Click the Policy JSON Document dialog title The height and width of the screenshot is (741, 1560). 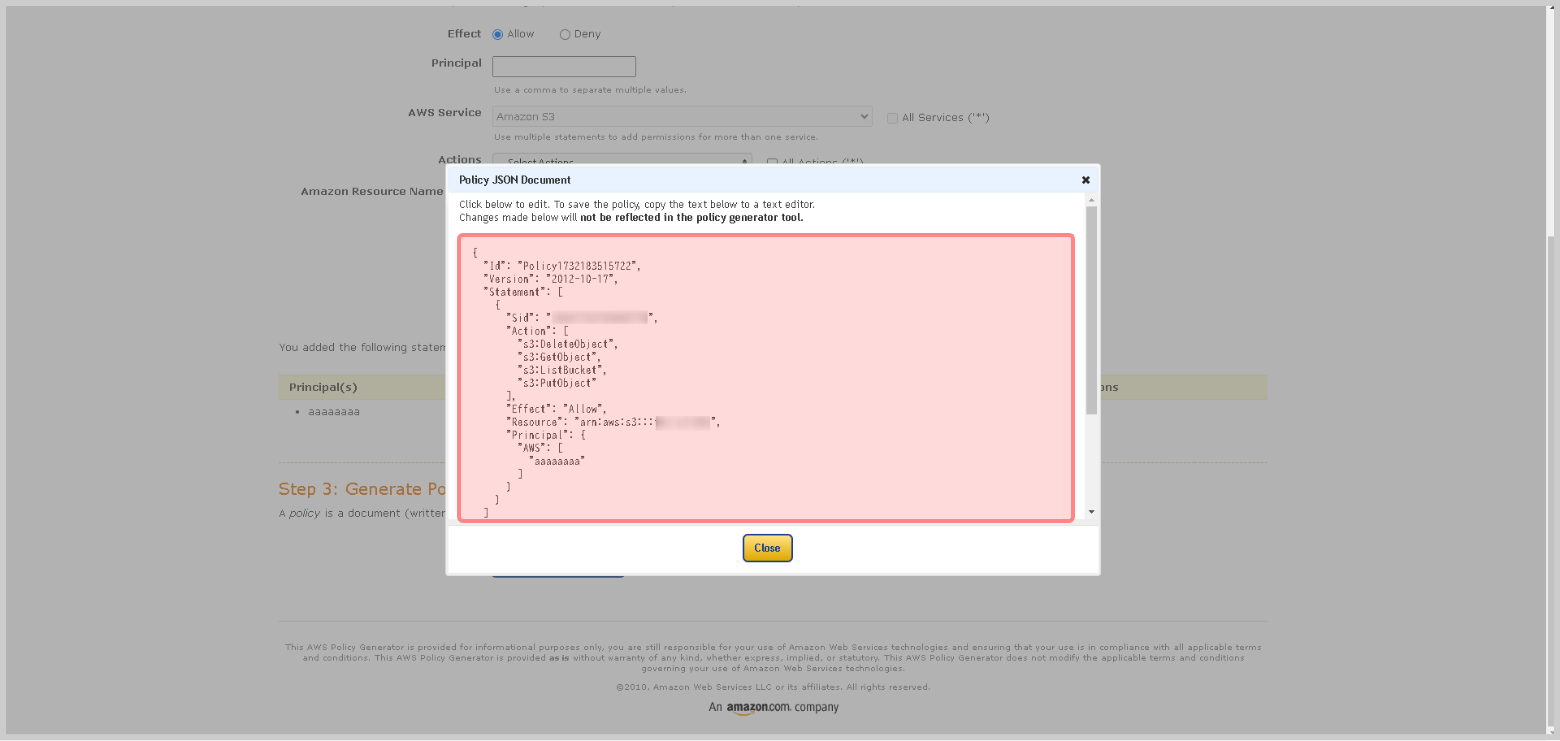coord(515,180)
